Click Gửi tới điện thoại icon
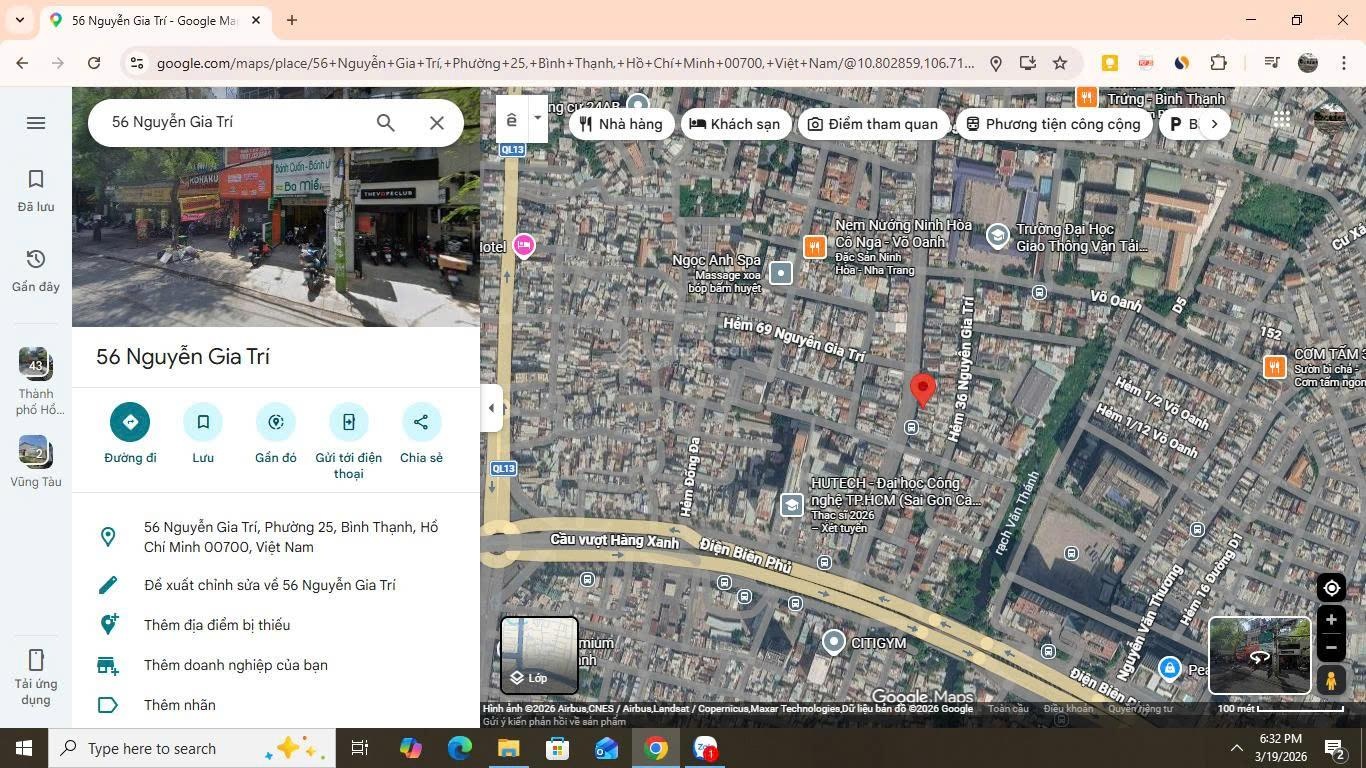 [x=348, y=422]
